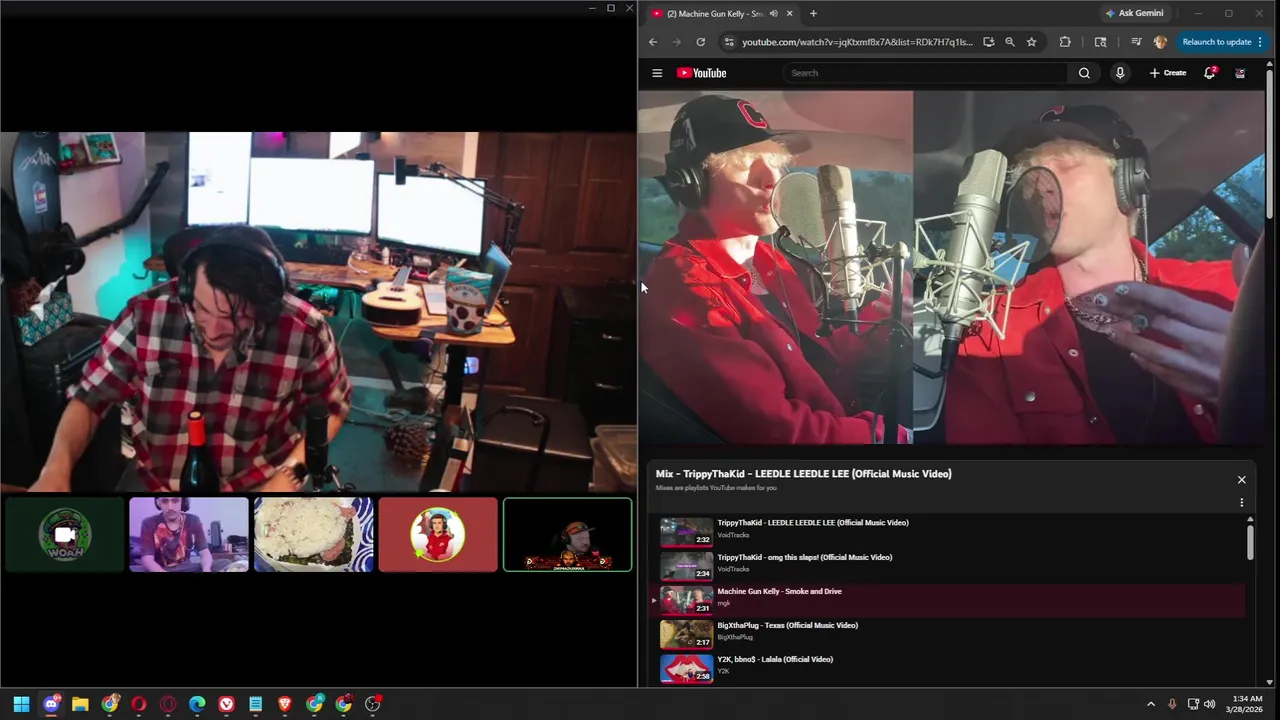Click the install app icon in address bar
1280x720 pixels.
click(988, 42)
